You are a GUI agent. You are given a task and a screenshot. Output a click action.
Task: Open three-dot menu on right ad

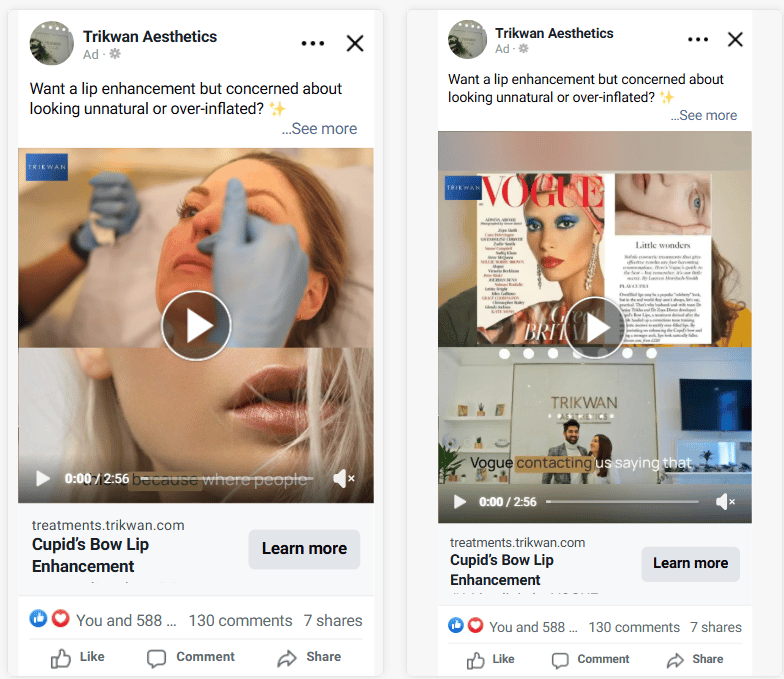[x=698, y=39]
